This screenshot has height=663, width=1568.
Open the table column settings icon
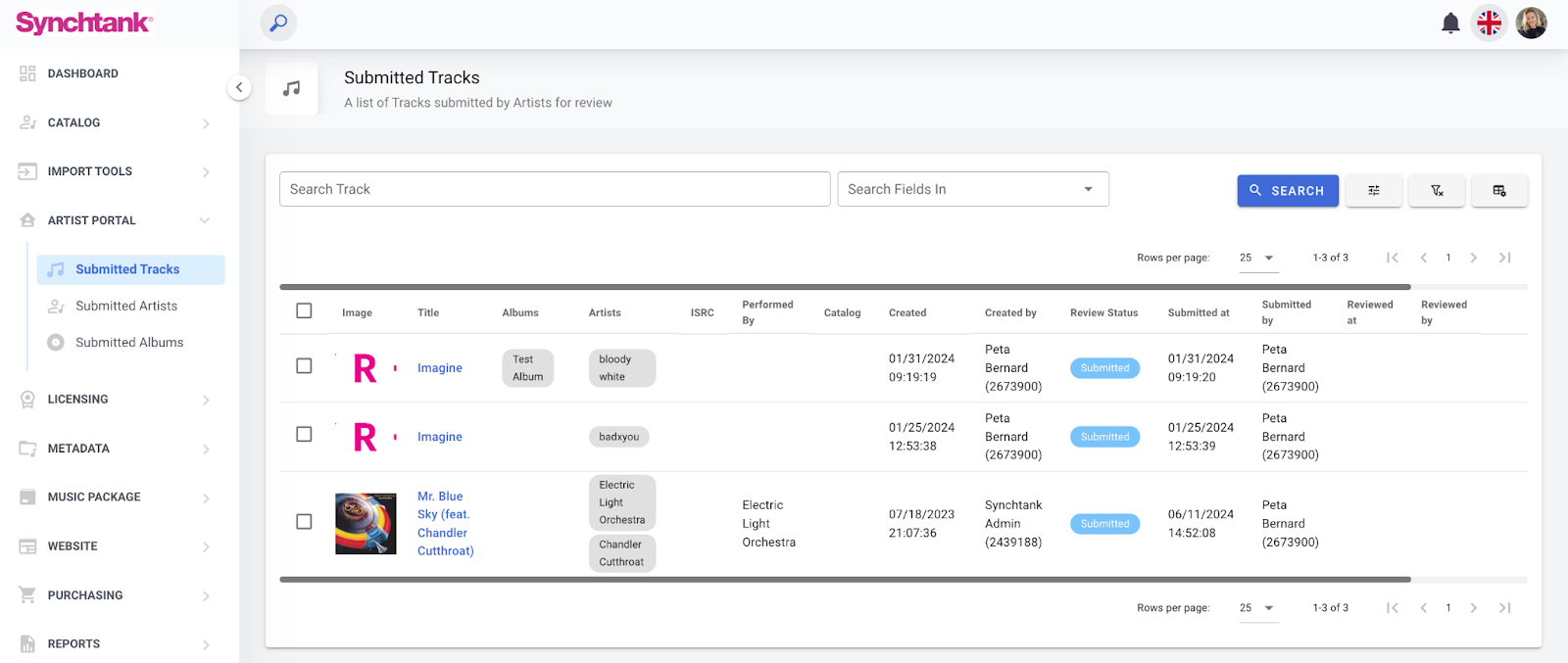pyautogui.click(x=1498, y=191)
